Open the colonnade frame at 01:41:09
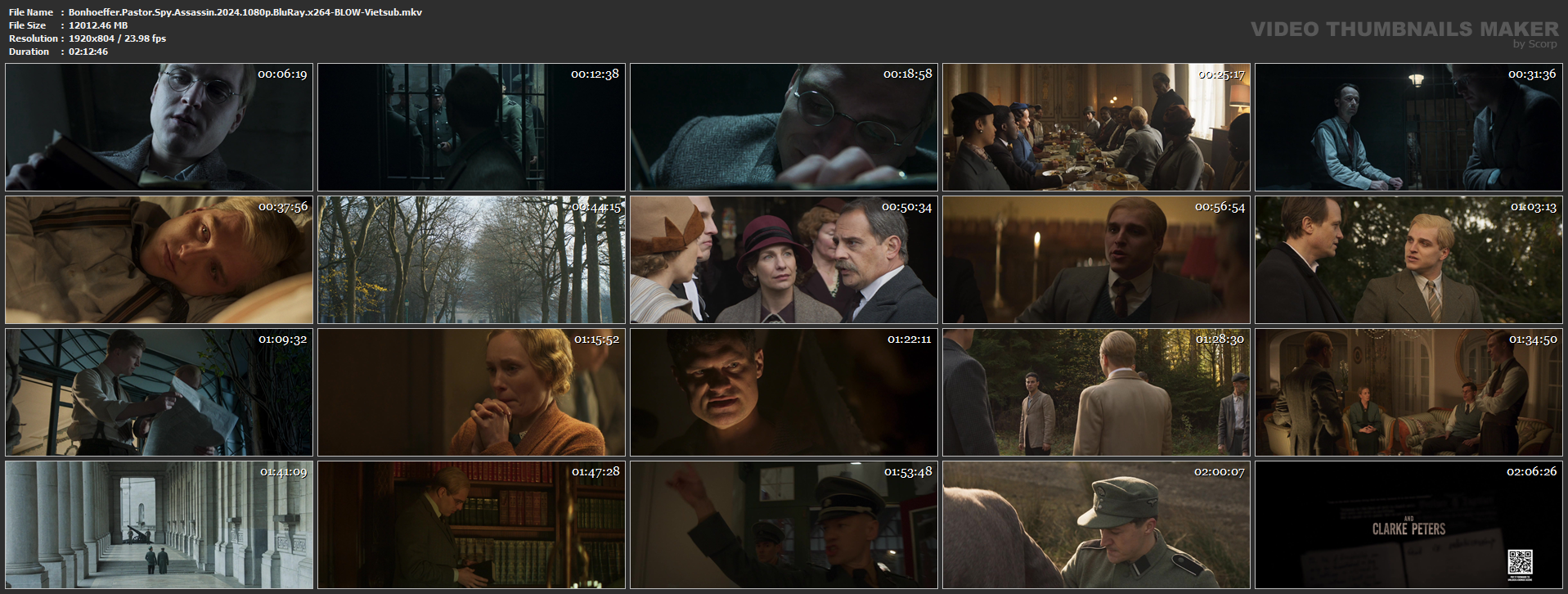The image size is (1568, 594). coord(159,525)
